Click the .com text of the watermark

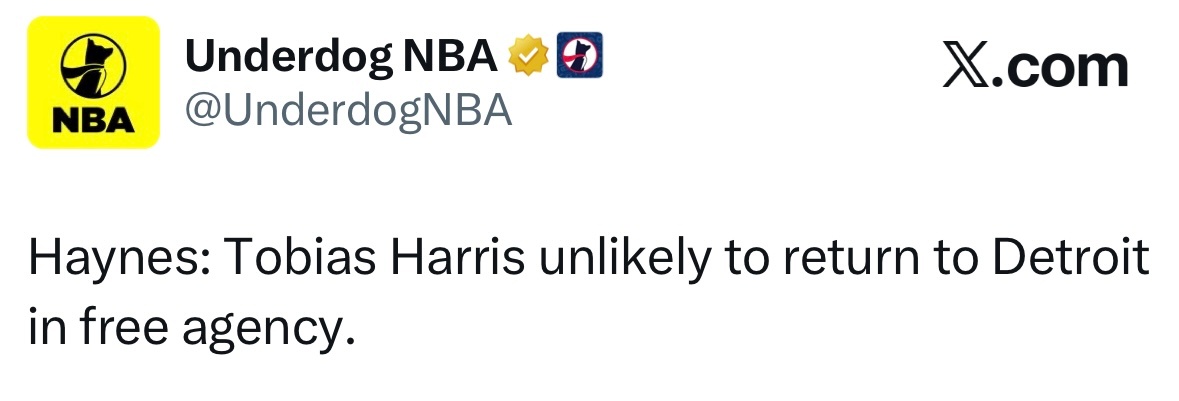point(1059,68)
